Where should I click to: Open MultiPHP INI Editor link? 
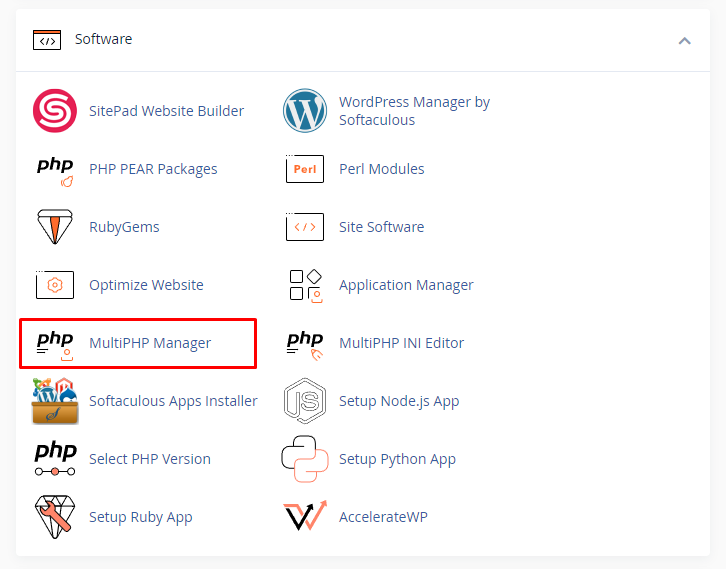[x=401, y=343]
